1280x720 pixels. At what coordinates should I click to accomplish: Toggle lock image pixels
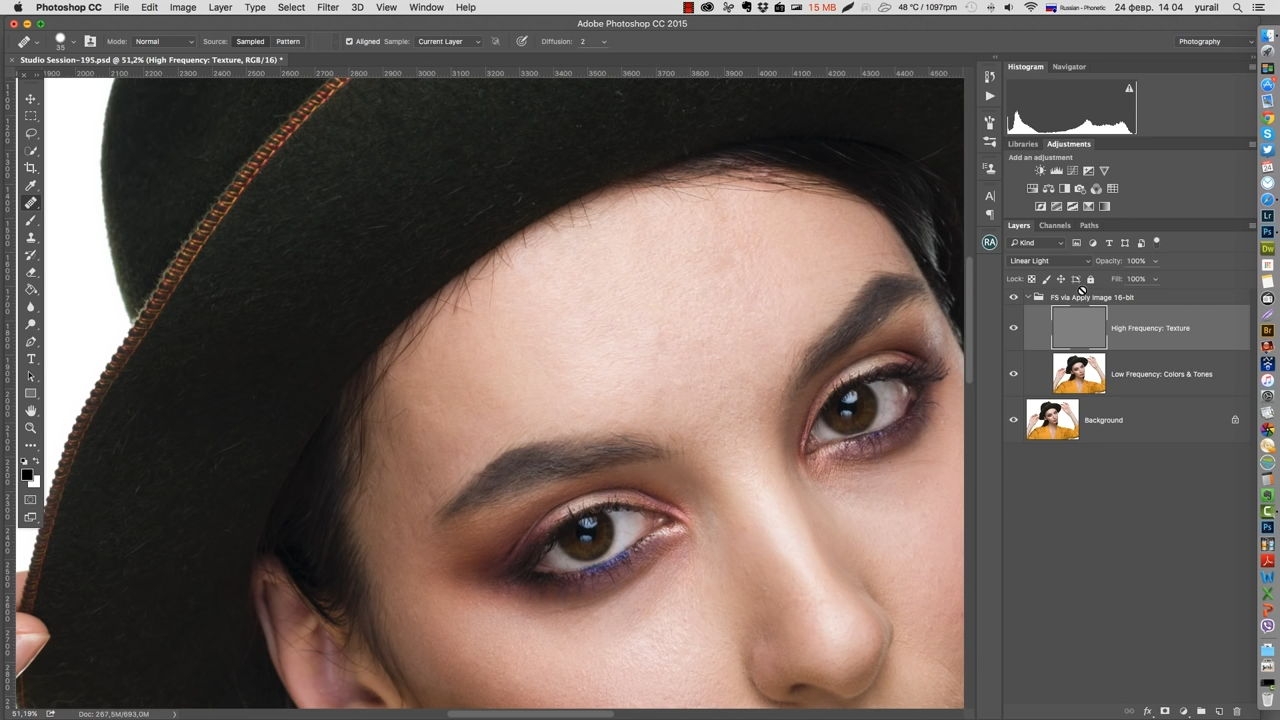point(1046,279)
